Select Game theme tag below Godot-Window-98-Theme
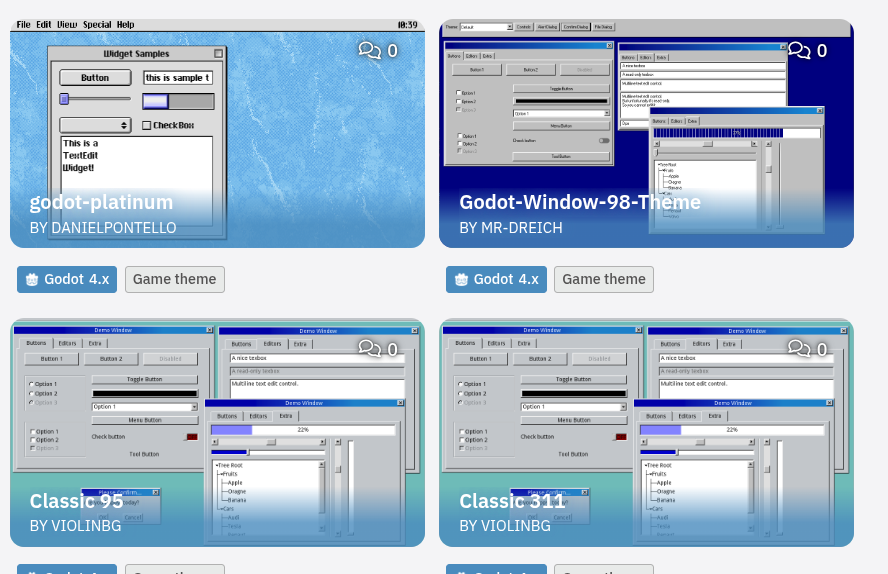The height and width of the screenshot is (574, 888). [x=604, y=280]
